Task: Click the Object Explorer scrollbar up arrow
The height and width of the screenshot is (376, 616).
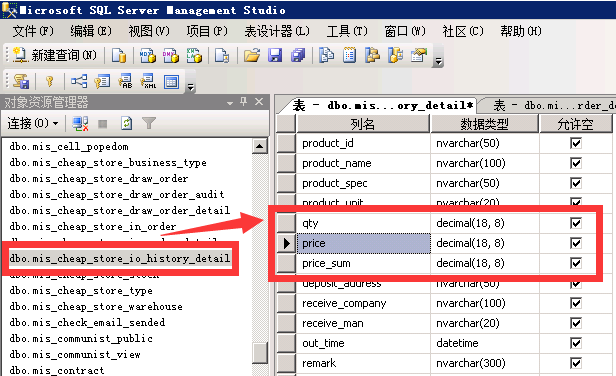Action: 259,147
